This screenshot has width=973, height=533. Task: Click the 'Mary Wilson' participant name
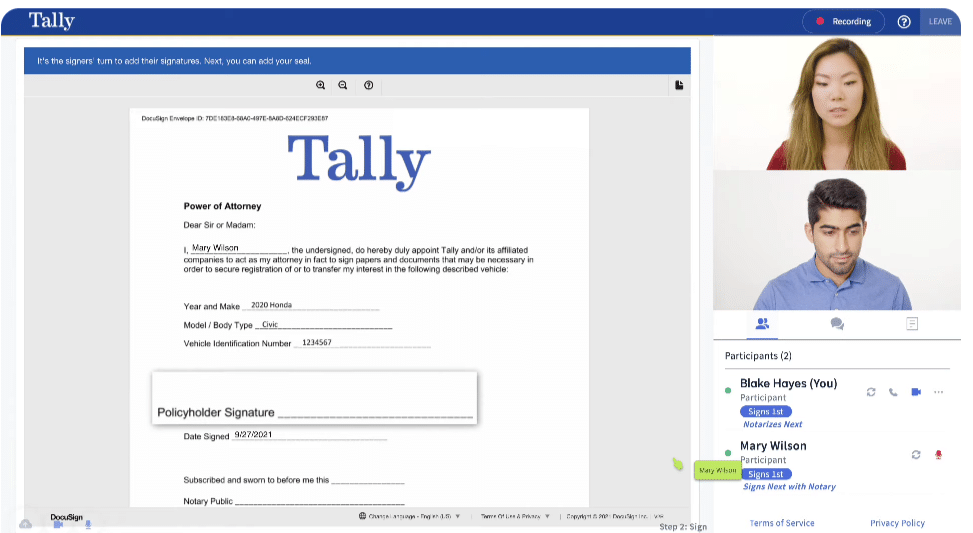[773, 446]
